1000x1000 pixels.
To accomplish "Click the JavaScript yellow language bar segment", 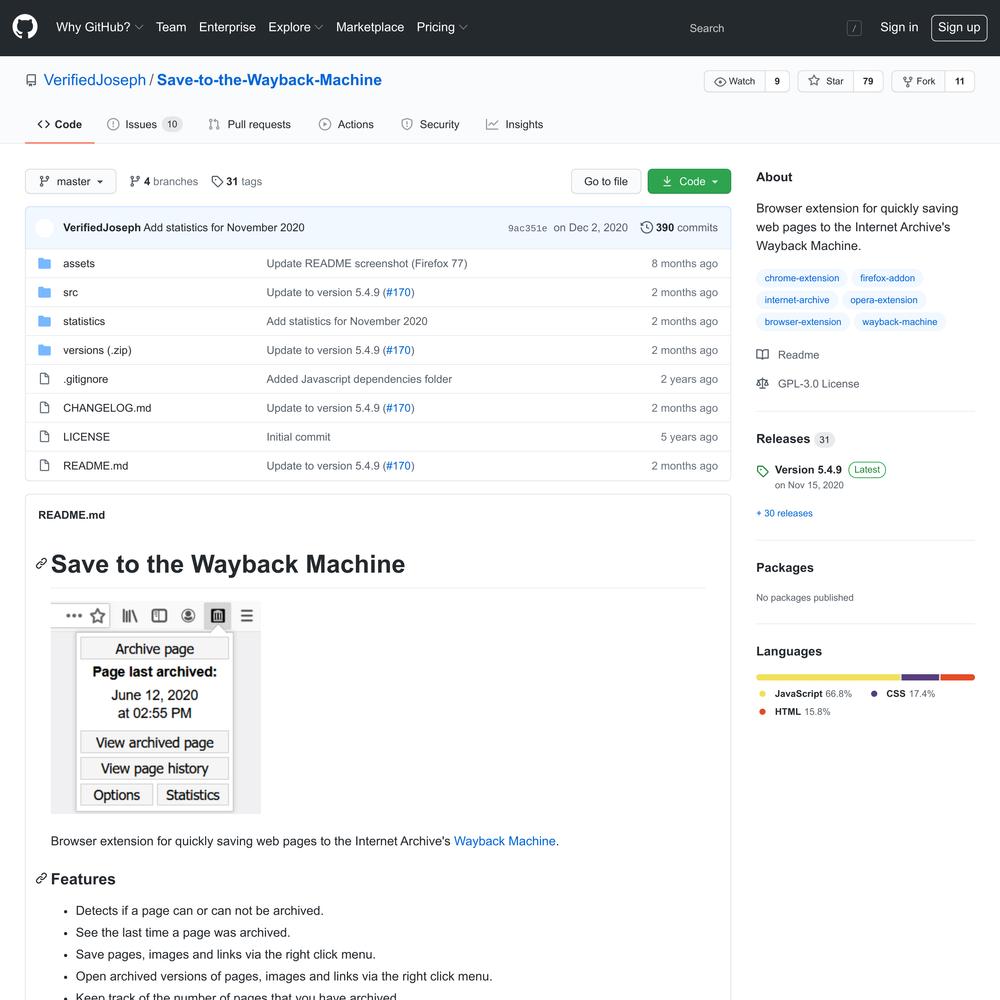I will coord(828,677).
